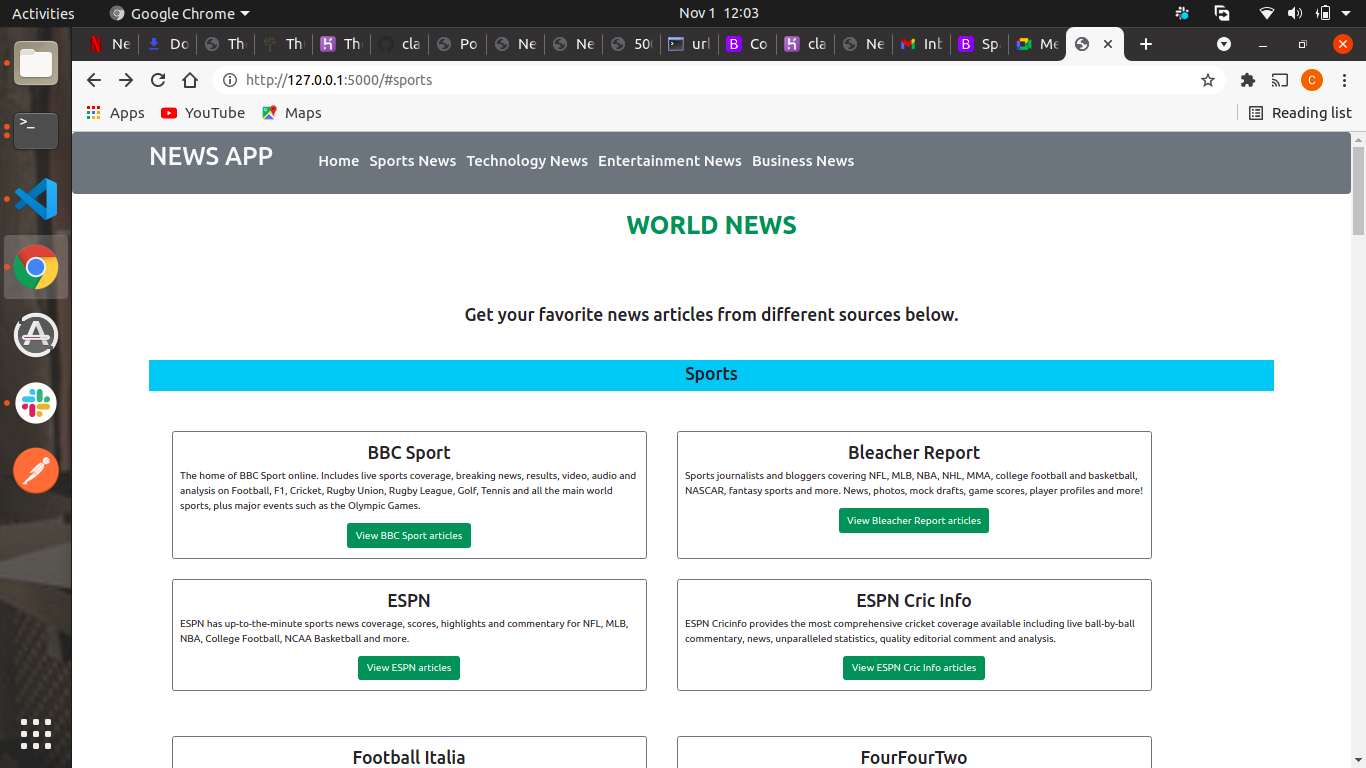Click the Chrome home button
Image resolution: width=1366 pixels, height=768 pixels.
click(190, 80)
